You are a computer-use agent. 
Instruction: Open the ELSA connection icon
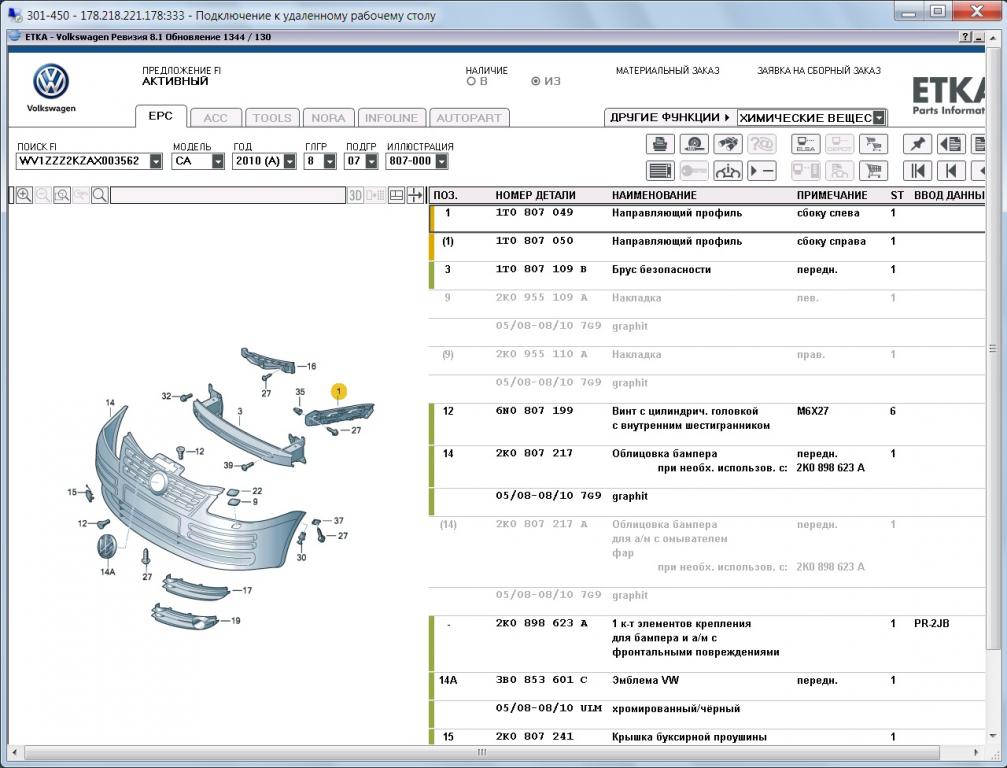805,144
